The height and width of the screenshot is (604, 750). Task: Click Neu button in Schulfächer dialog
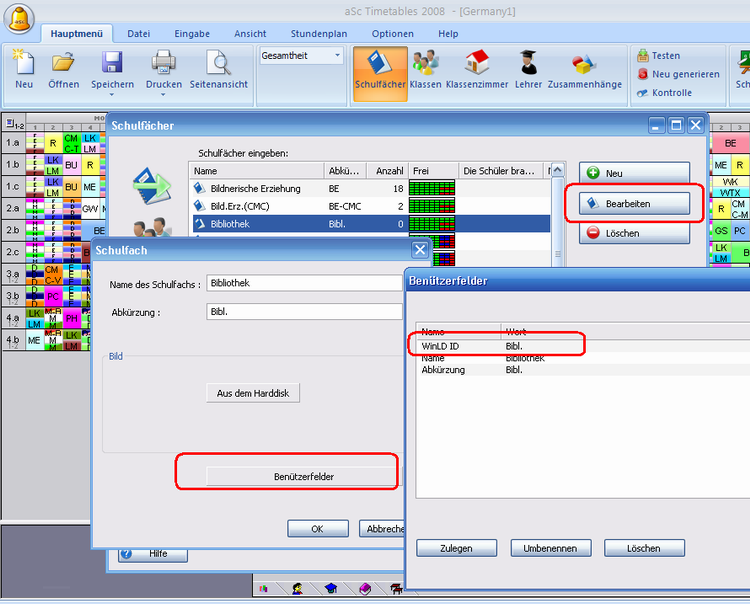(x=634, y=173)
